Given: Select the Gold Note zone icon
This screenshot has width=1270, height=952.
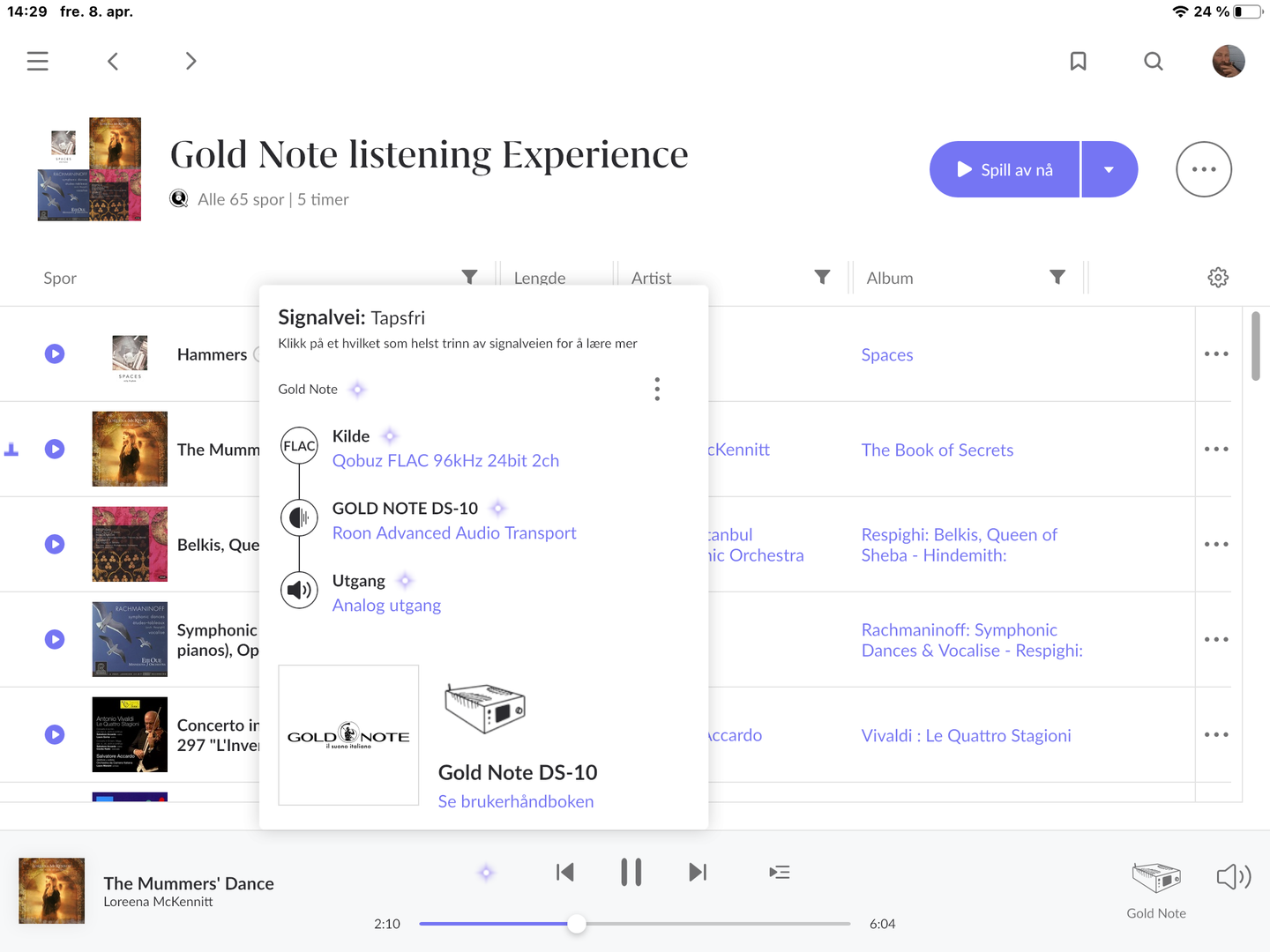Looking at the screenshot, I should click(x=1156, y=878).
